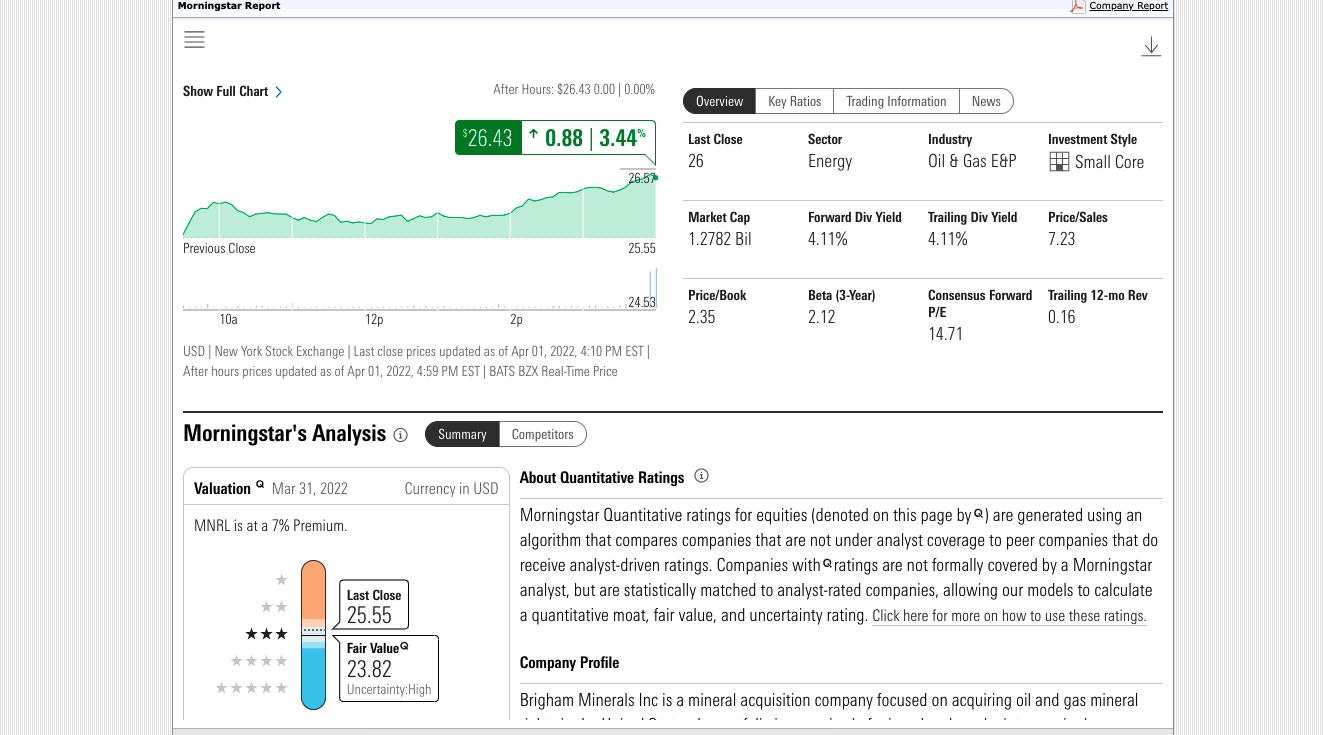Click the Market Cap value 1.2782 Bil
Screen dimensions: 1323x735
click(720, 239)
